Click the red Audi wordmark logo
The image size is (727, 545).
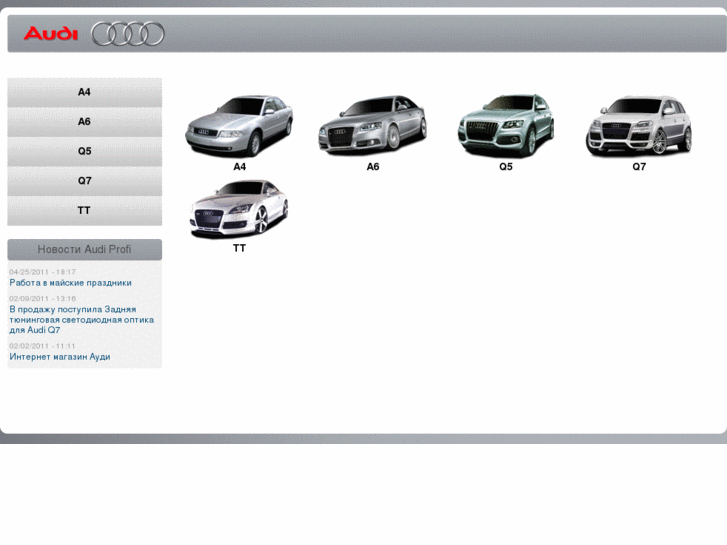click(x=51, y=33)
